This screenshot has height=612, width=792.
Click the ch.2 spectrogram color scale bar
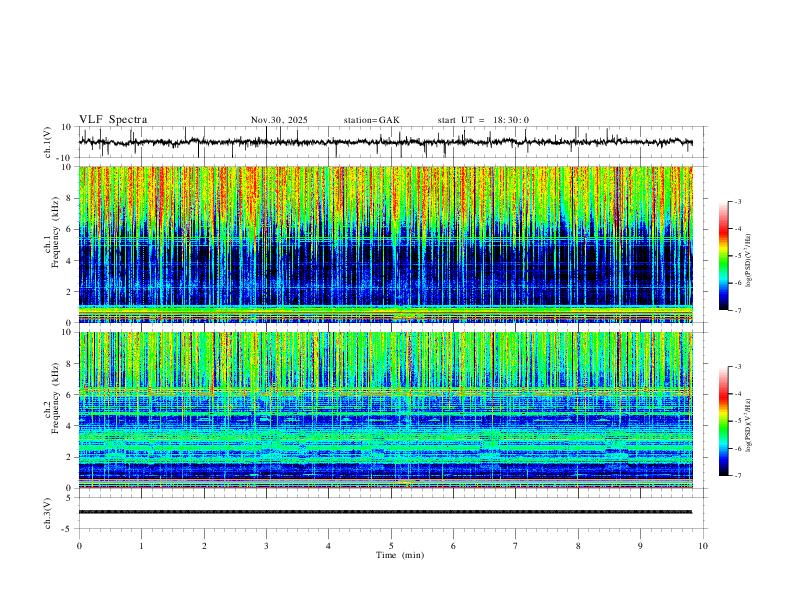[x=724, y=421]
